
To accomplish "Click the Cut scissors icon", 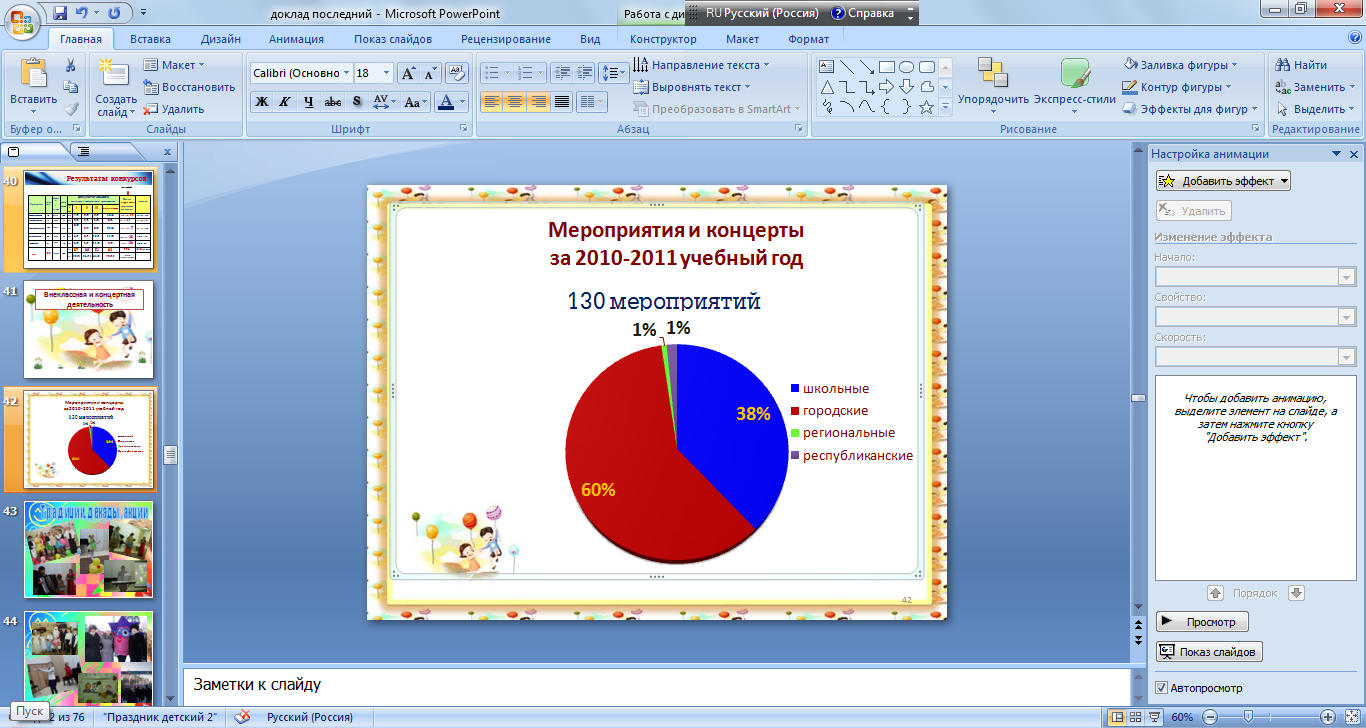I will 71,65.
